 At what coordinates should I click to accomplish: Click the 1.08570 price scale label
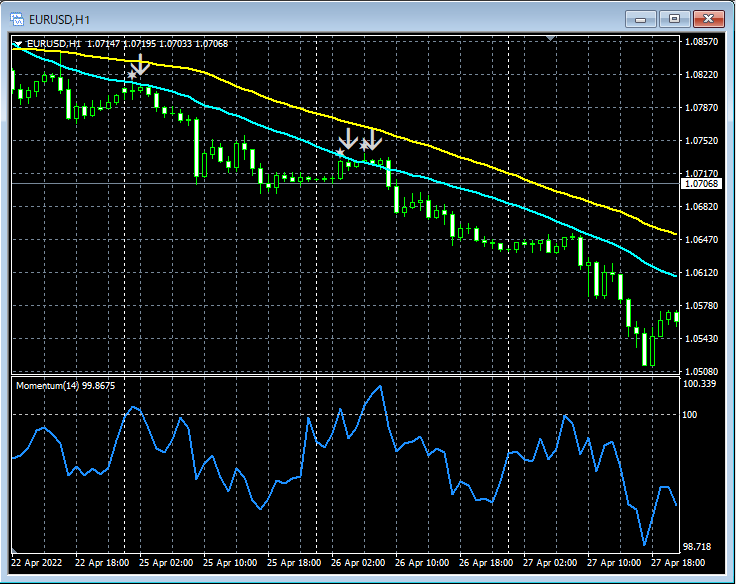coord(702,41)
